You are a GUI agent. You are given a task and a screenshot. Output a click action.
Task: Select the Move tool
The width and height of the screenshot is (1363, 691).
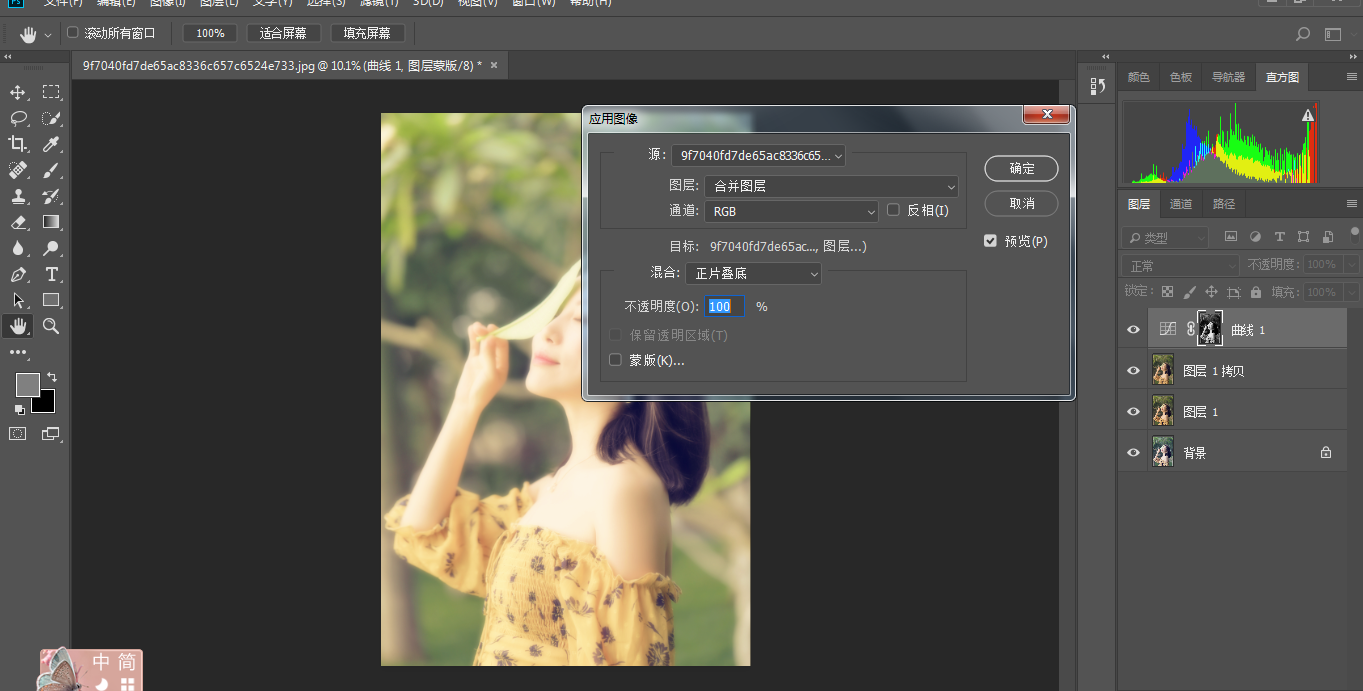[x=18, y=92]
